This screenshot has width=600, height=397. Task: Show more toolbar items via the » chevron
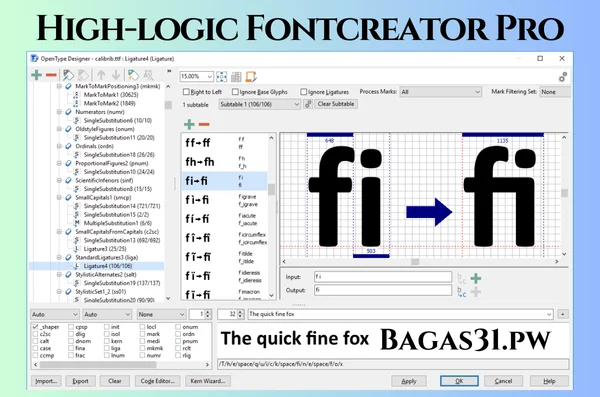tap(169, 71)
